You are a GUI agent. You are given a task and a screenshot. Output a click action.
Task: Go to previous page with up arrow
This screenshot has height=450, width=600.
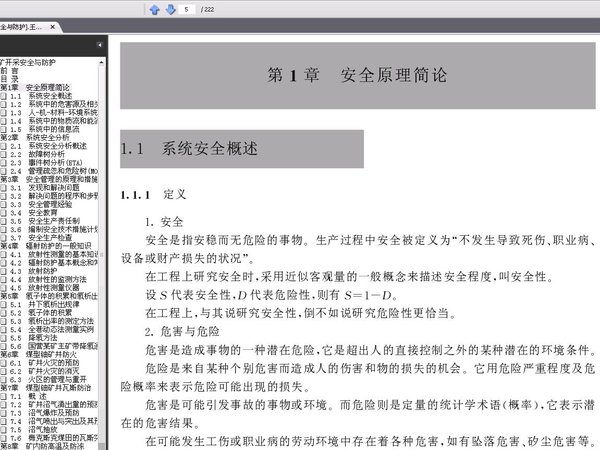pos(155,9)
